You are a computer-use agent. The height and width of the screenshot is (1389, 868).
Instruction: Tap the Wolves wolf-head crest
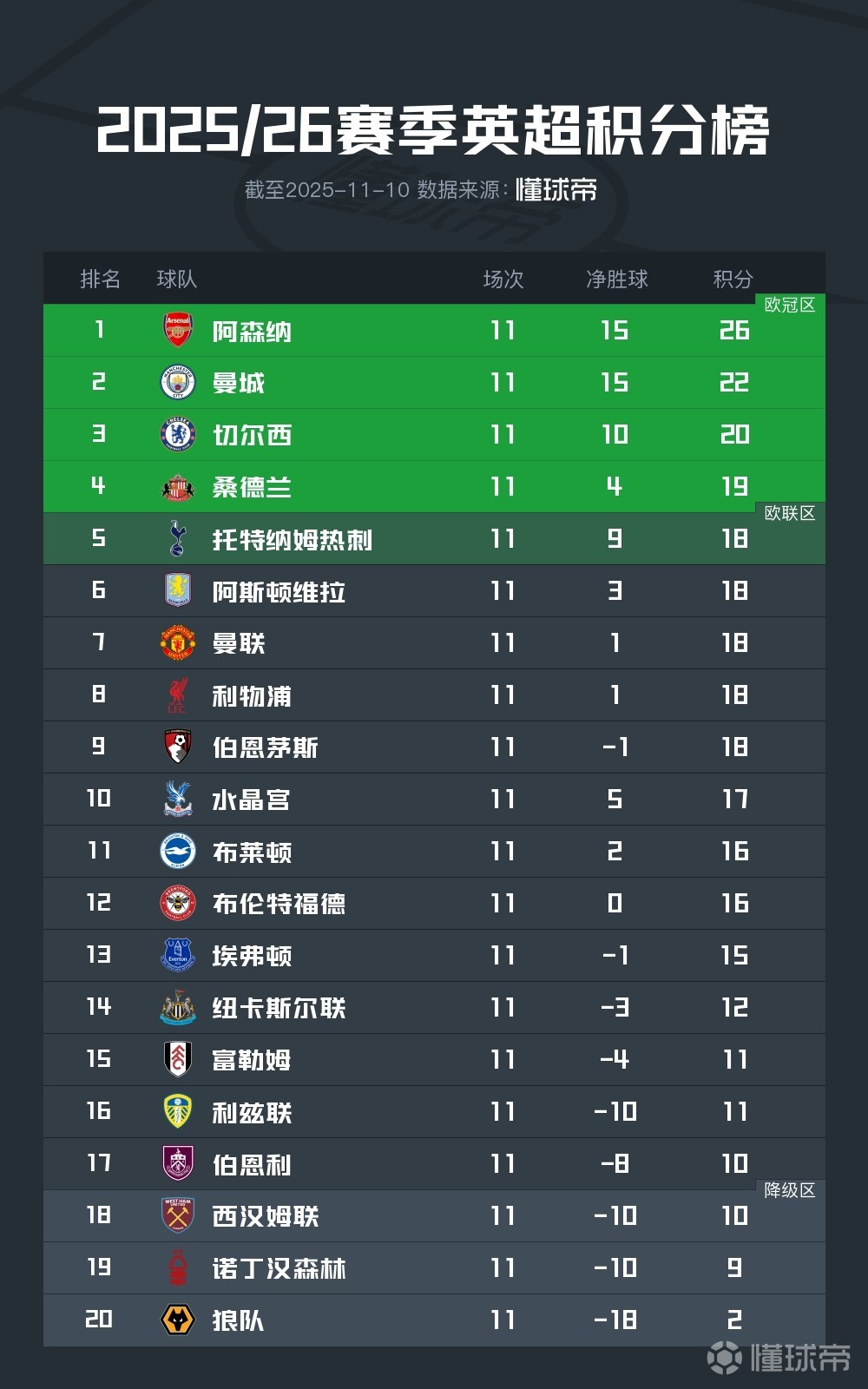(x=178, y=1320)
